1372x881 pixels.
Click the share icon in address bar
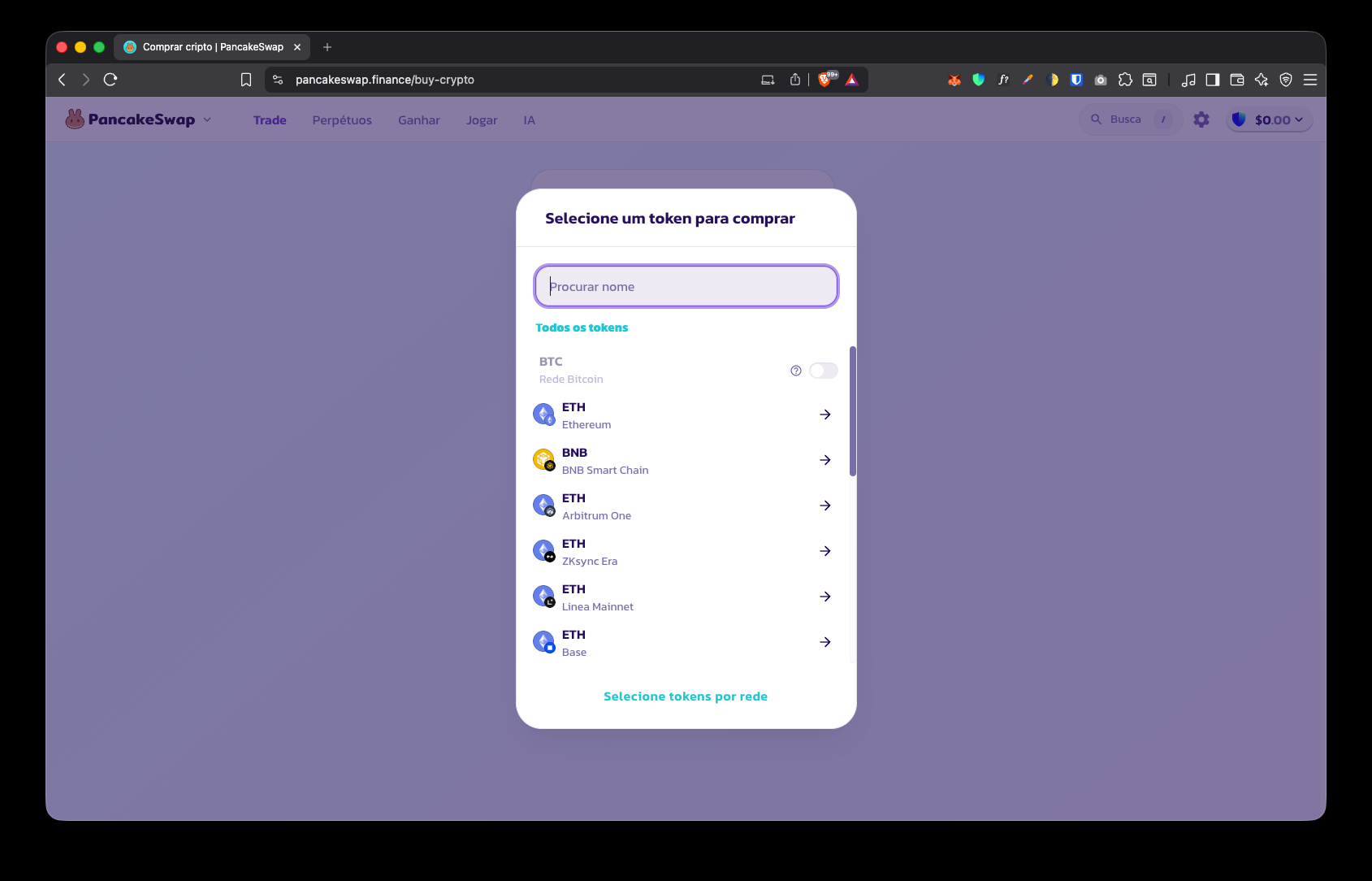795,80
